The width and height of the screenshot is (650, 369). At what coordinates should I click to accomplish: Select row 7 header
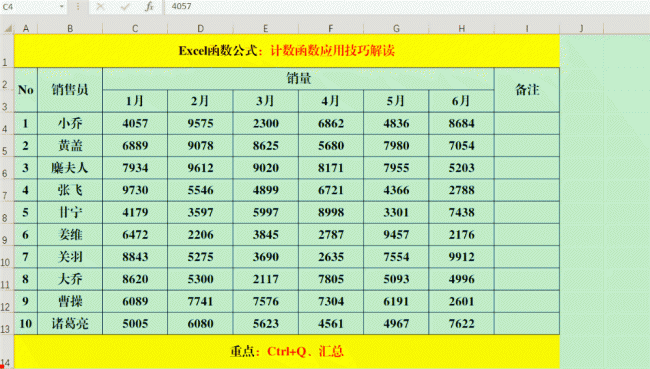click(x=7, y=190)
